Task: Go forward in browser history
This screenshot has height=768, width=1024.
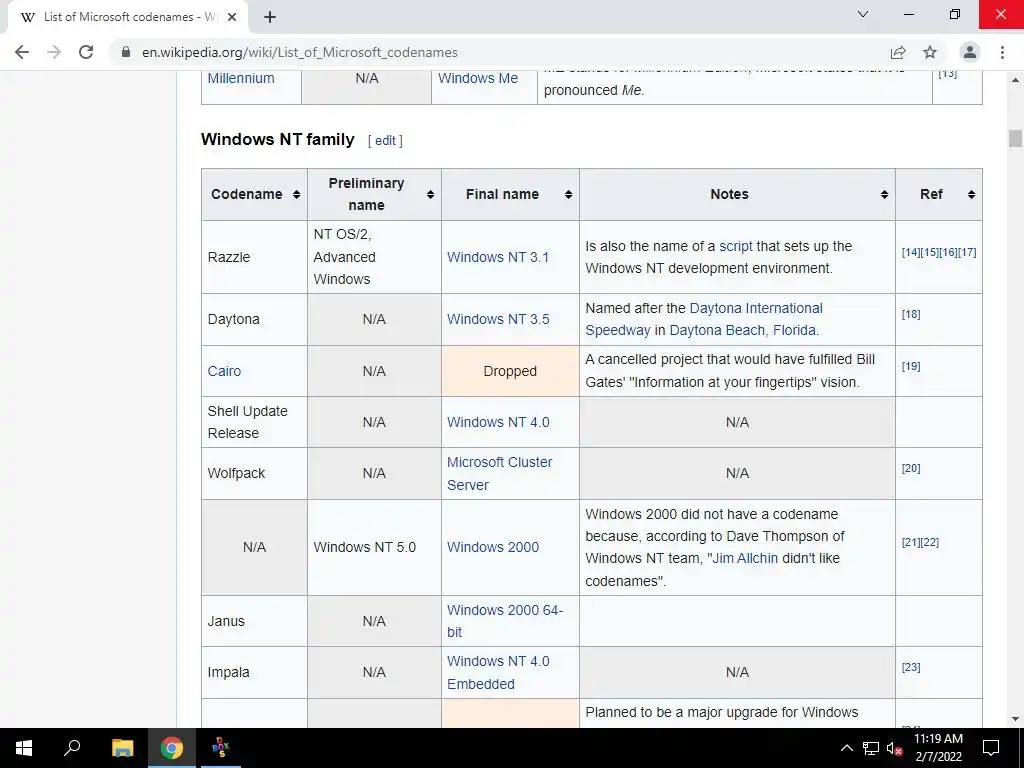Action: [x=54, y=52]
